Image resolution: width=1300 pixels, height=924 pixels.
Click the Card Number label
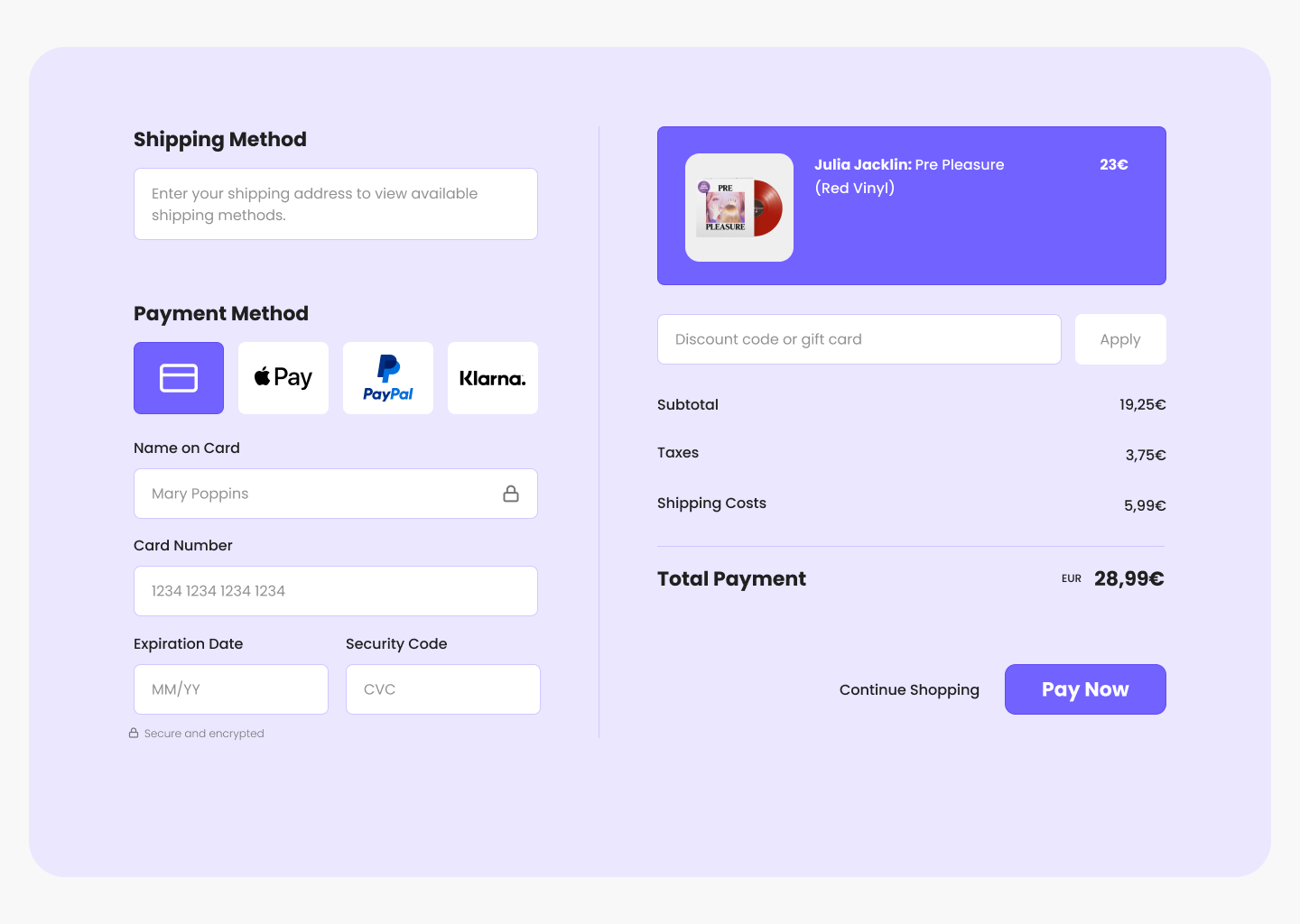(x=183, y=545)
